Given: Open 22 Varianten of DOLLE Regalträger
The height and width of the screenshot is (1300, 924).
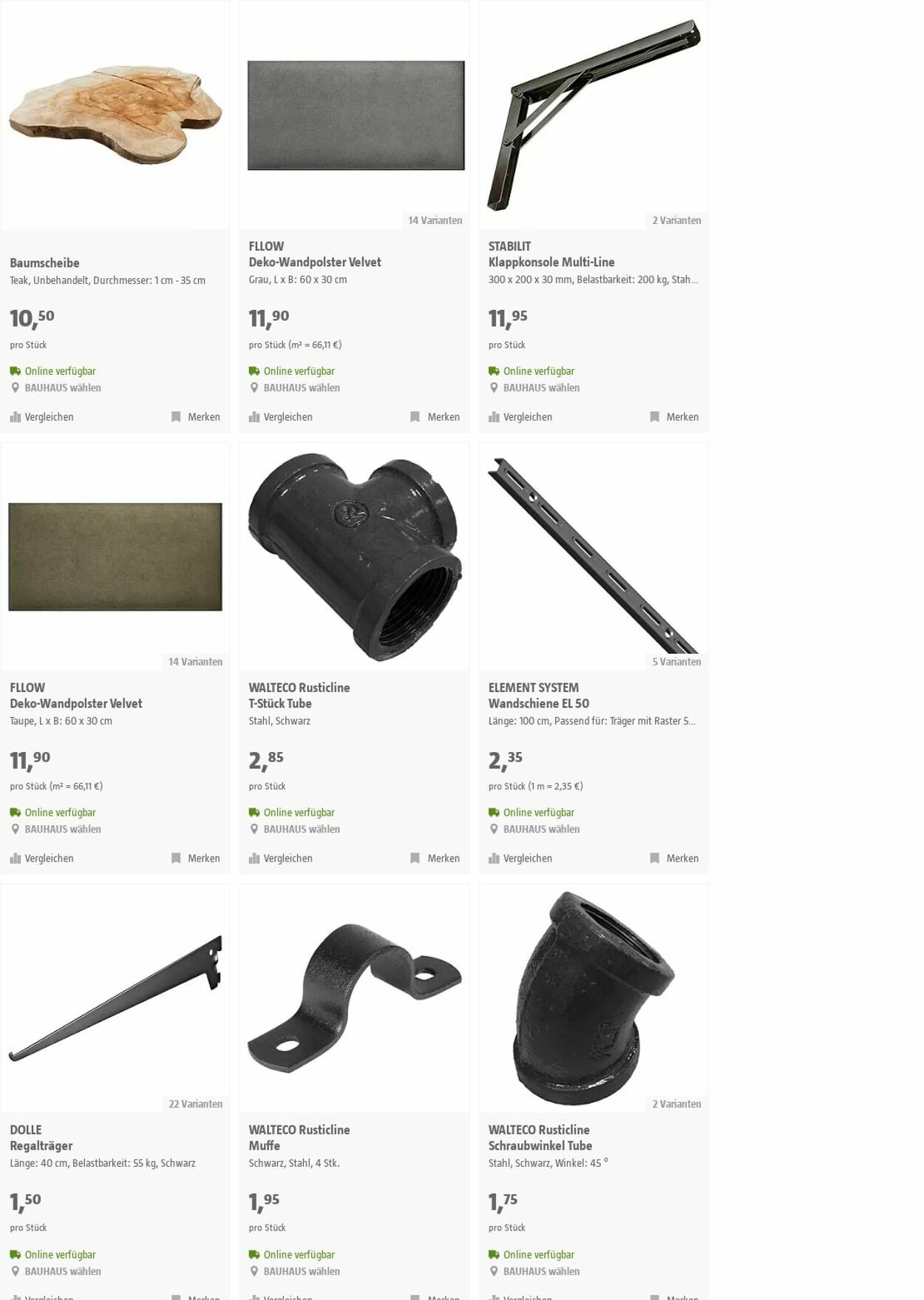Looking at the screenshot, I should point(196,1104).
